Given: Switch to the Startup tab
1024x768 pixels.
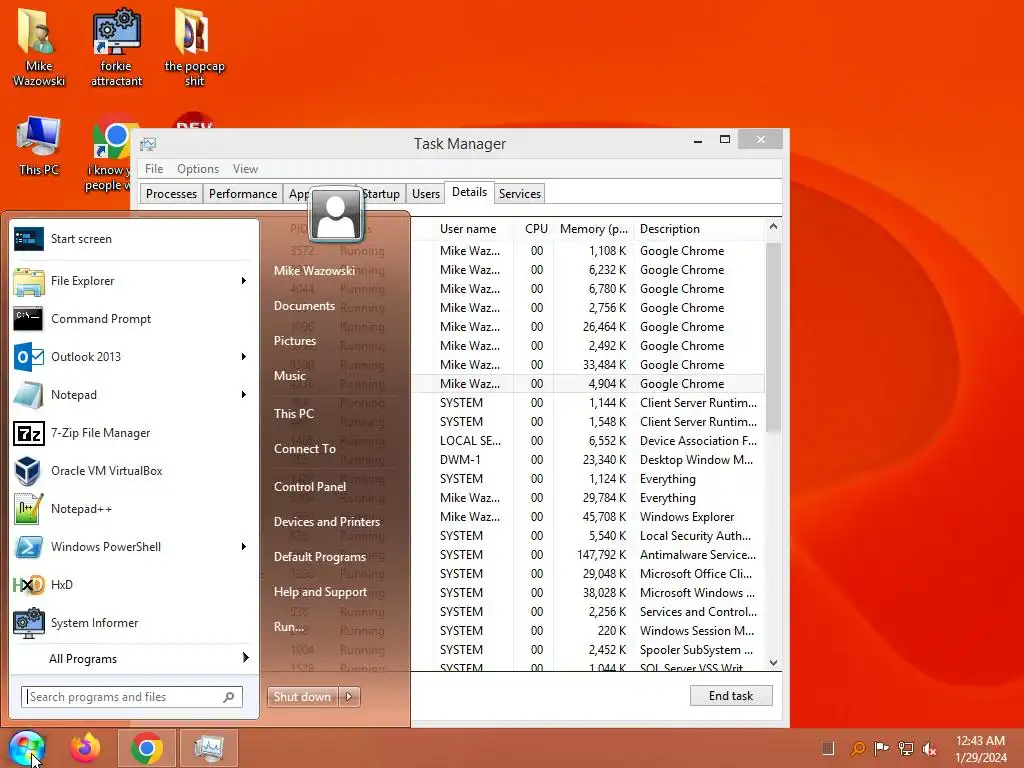Looking at the screenshot, I should pos(381,193).
